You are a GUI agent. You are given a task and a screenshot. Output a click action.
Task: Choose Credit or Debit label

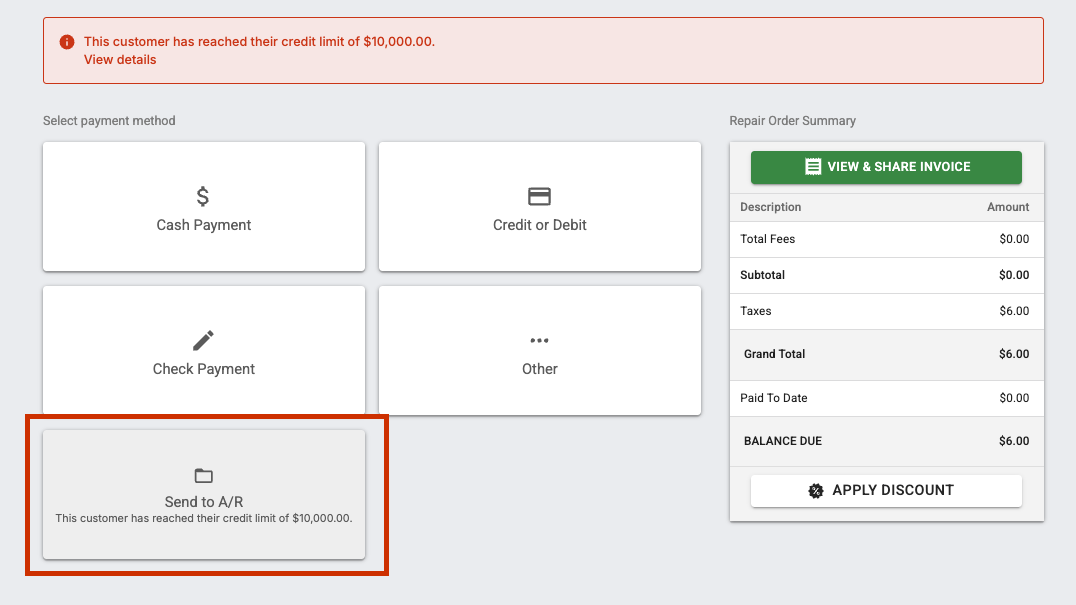click(539, 225)
